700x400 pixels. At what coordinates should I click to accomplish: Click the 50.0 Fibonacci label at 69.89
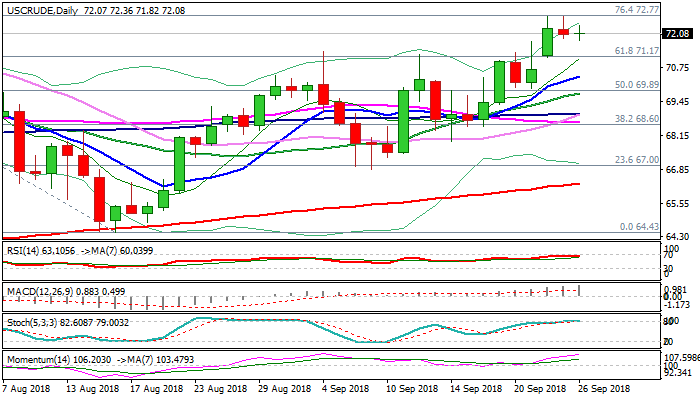[635, 85]
